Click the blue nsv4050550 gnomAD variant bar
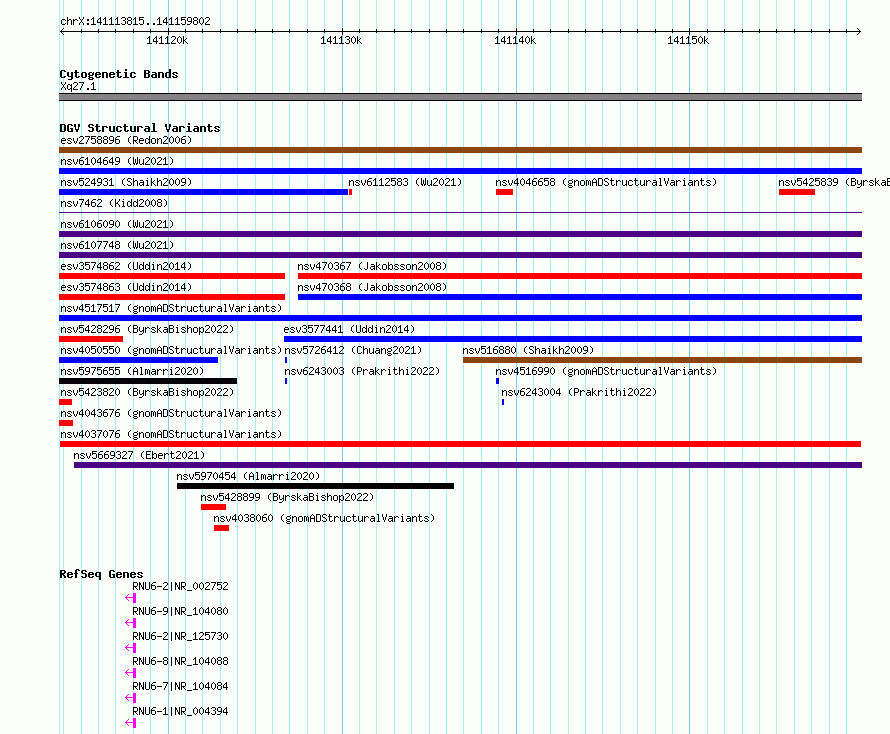 (x=138, y=360)
